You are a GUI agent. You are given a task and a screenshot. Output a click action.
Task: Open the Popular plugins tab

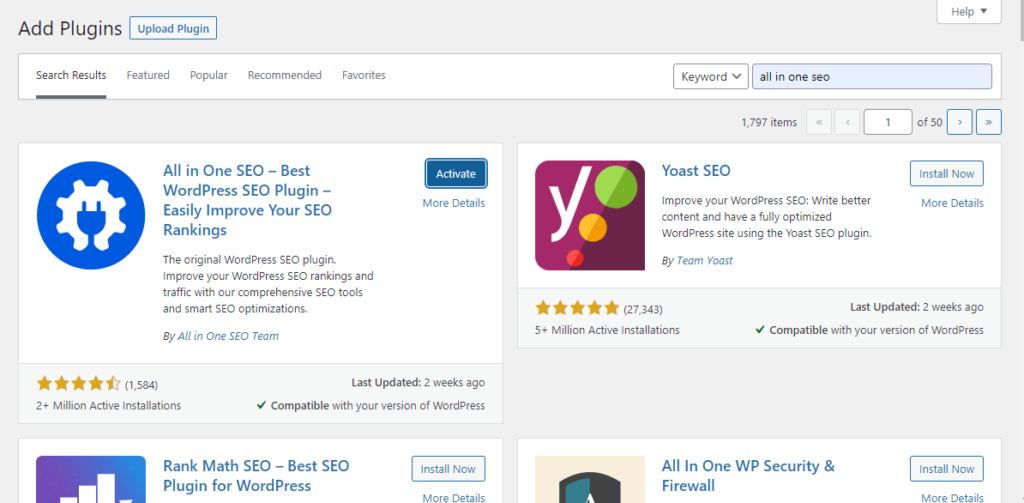click(x=209, y=76)
